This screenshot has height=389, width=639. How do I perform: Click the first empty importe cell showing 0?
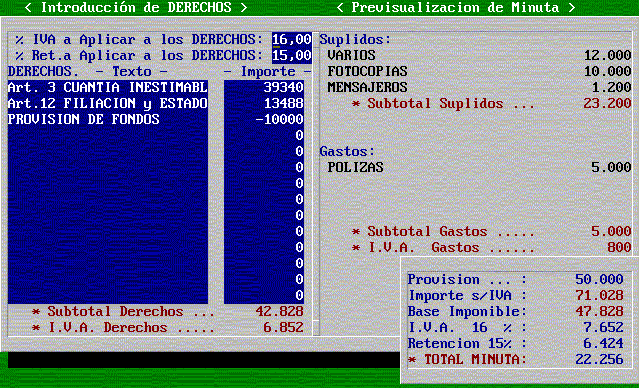coord(300,135)
